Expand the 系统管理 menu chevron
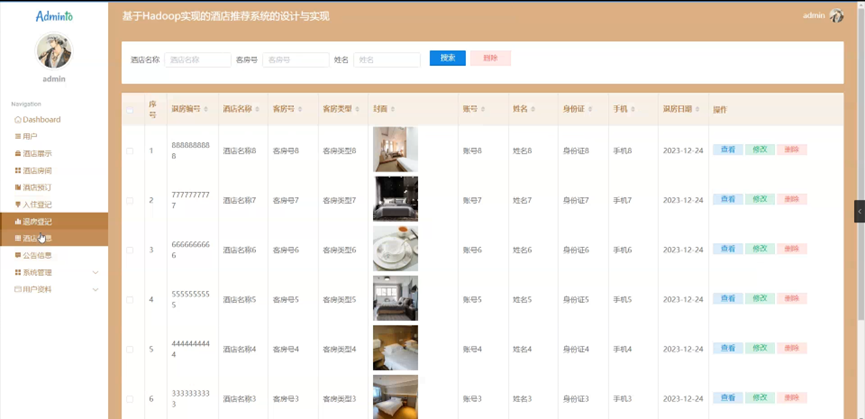Viewport: 865px width, 419px height. (95, 272)
